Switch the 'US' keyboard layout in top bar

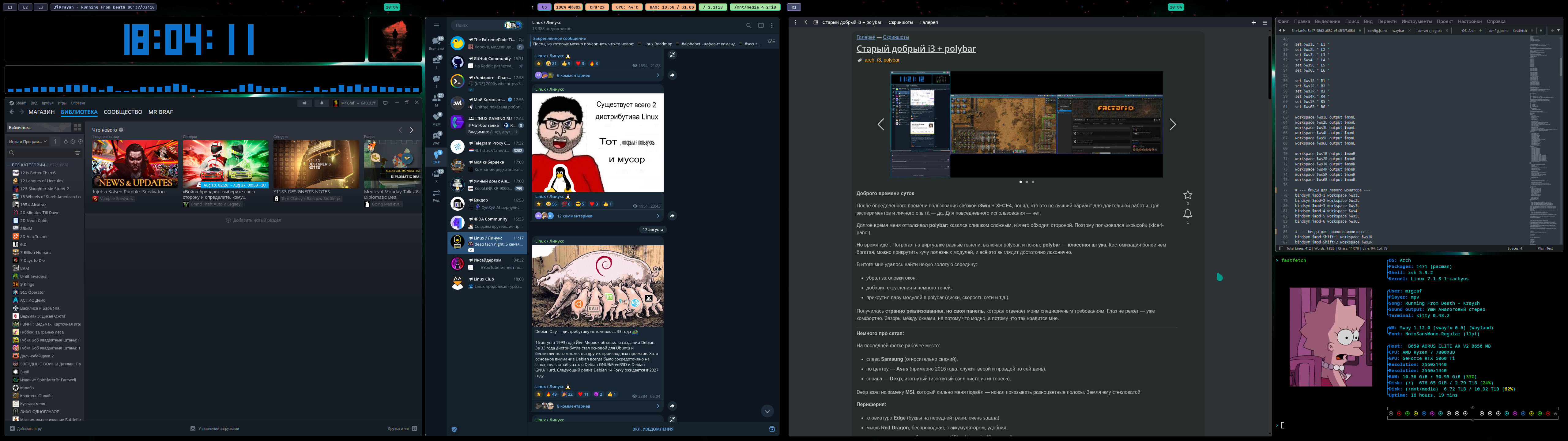pyautogui.click(x=544, y=7)
